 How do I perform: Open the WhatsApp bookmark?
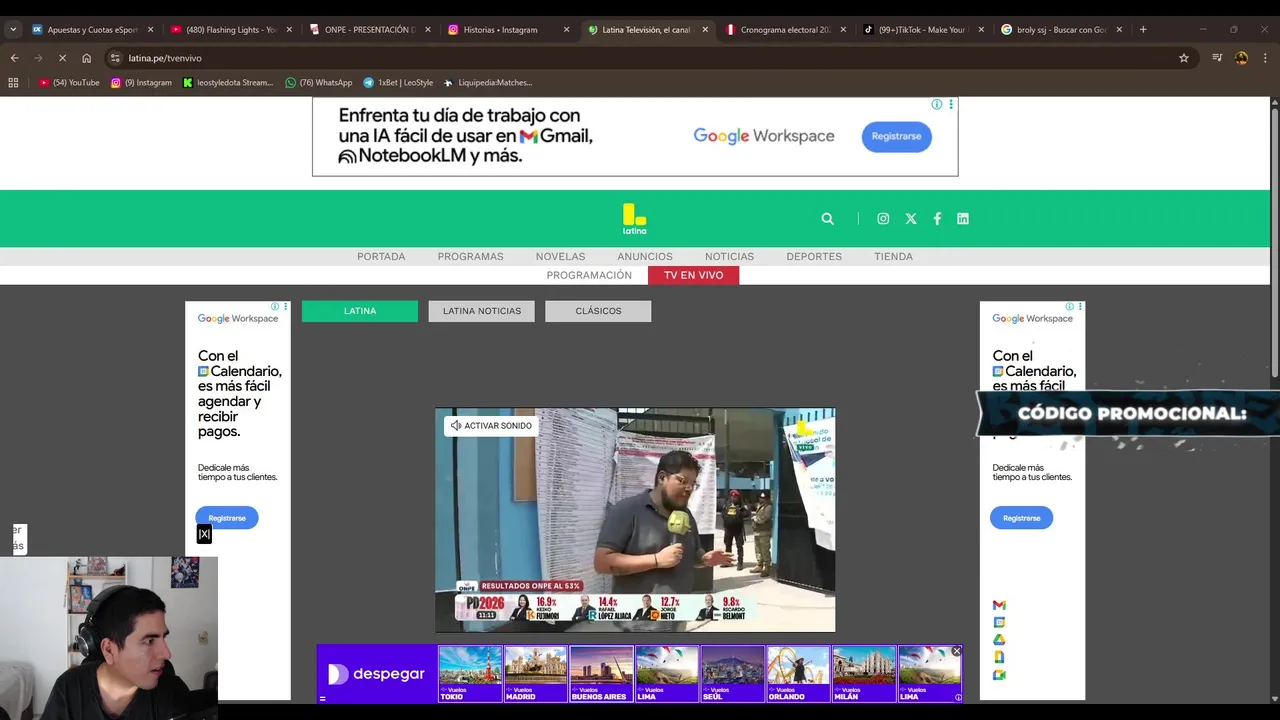(319, 82)
